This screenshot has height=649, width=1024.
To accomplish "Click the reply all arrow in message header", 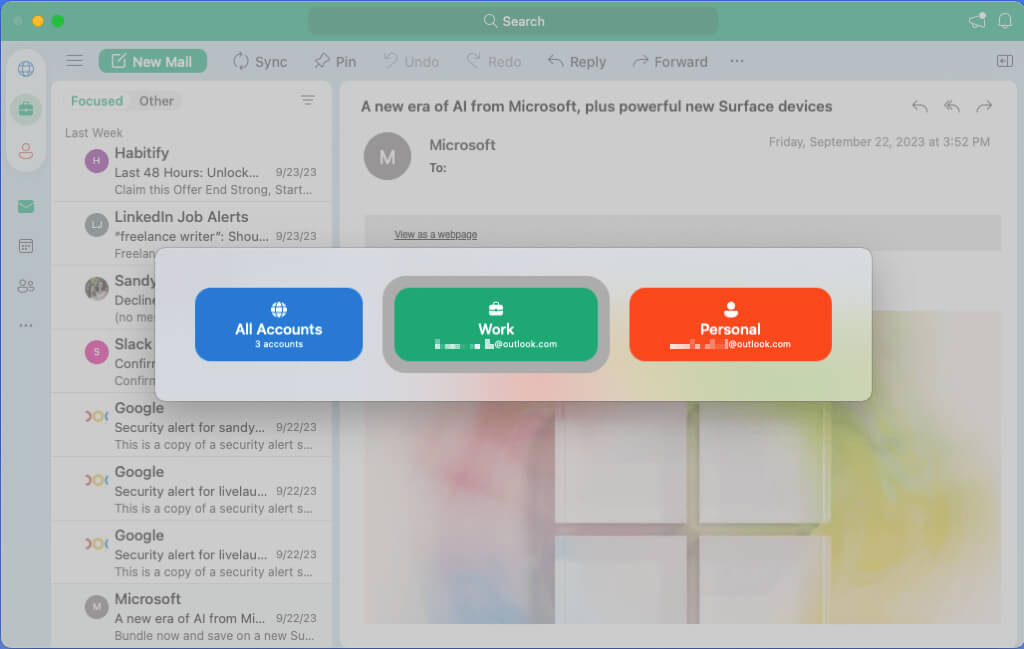I will click(x=952, y=106).
